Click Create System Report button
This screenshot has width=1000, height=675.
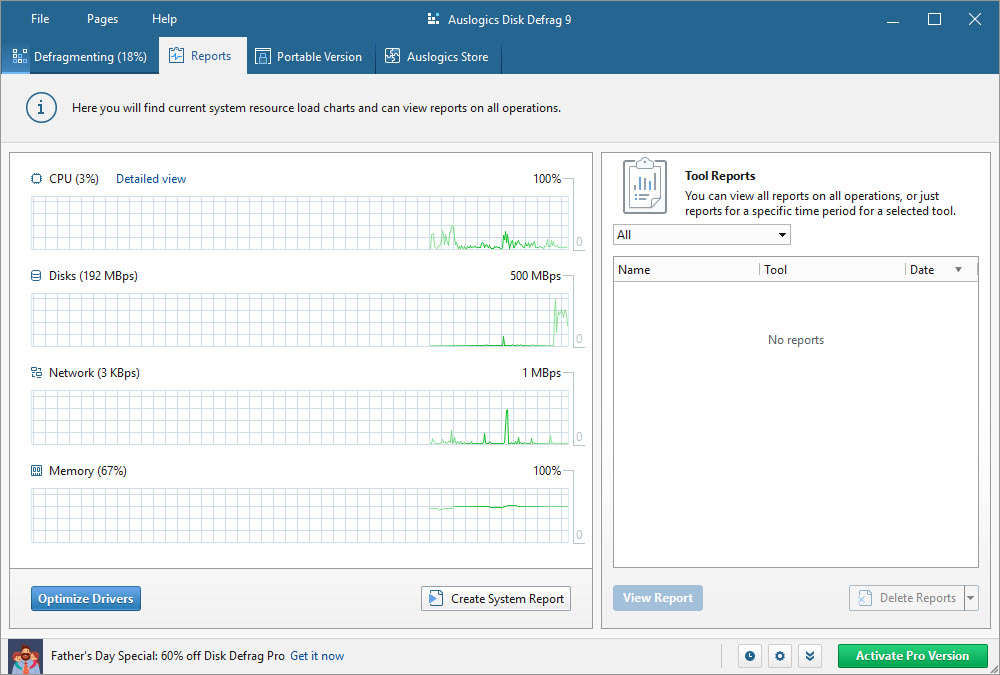pyautogui.click(x=496, y=598)
